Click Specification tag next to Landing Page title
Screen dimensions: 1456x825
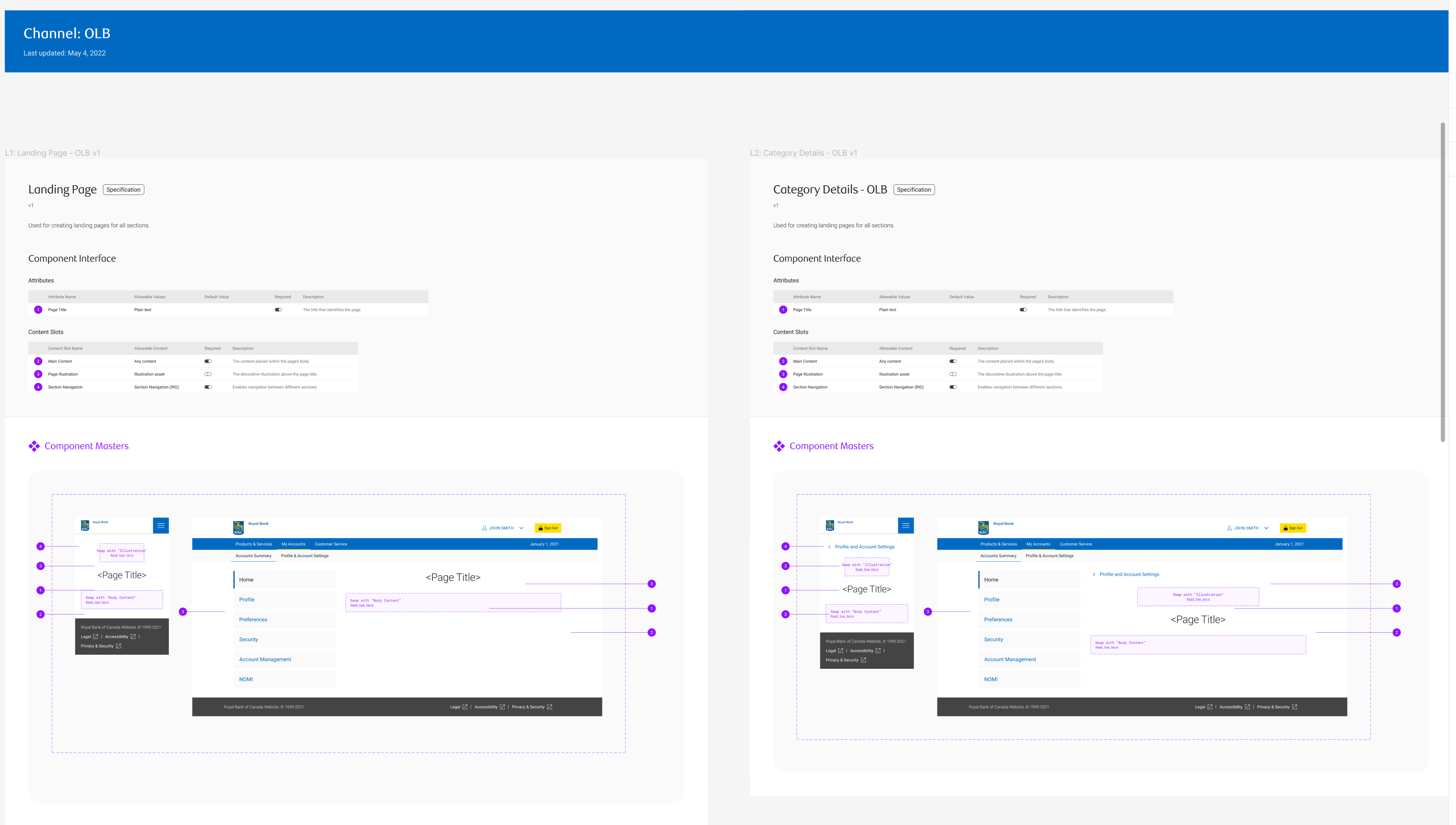point(123,190)
